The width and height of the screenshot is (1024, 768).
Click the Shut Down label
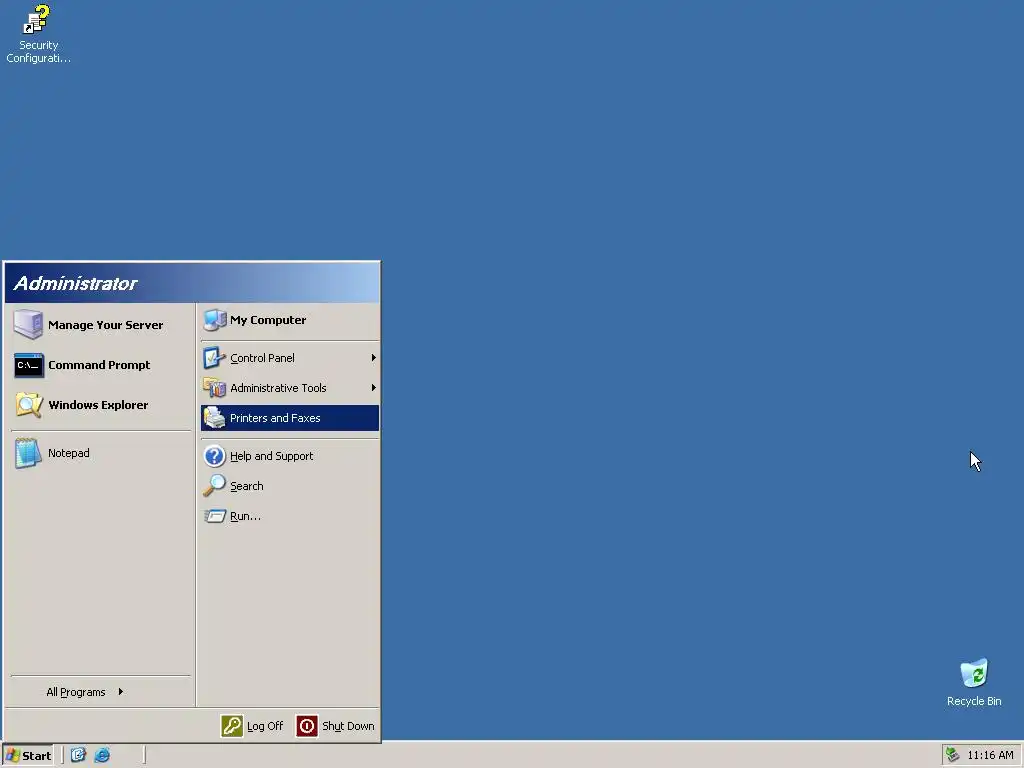pos(348,726)
